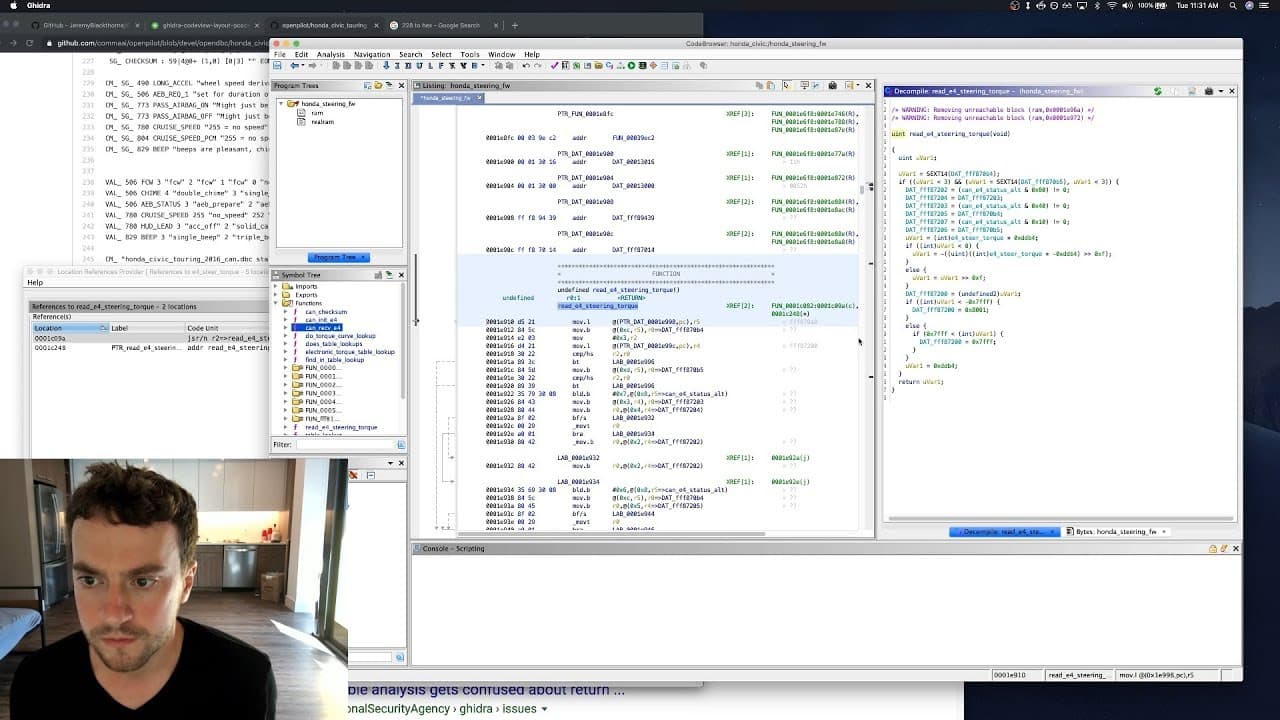Select do_torque_curve_lookup function
Screen dimensions: 1280x720
click(x=340, y=336)
